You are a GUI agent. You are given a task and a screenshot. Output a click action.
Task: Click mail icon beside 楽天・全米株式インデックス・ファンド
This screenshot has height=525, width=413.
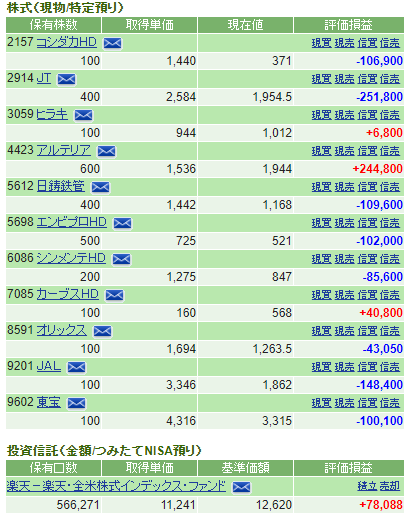tap(241, 488)
